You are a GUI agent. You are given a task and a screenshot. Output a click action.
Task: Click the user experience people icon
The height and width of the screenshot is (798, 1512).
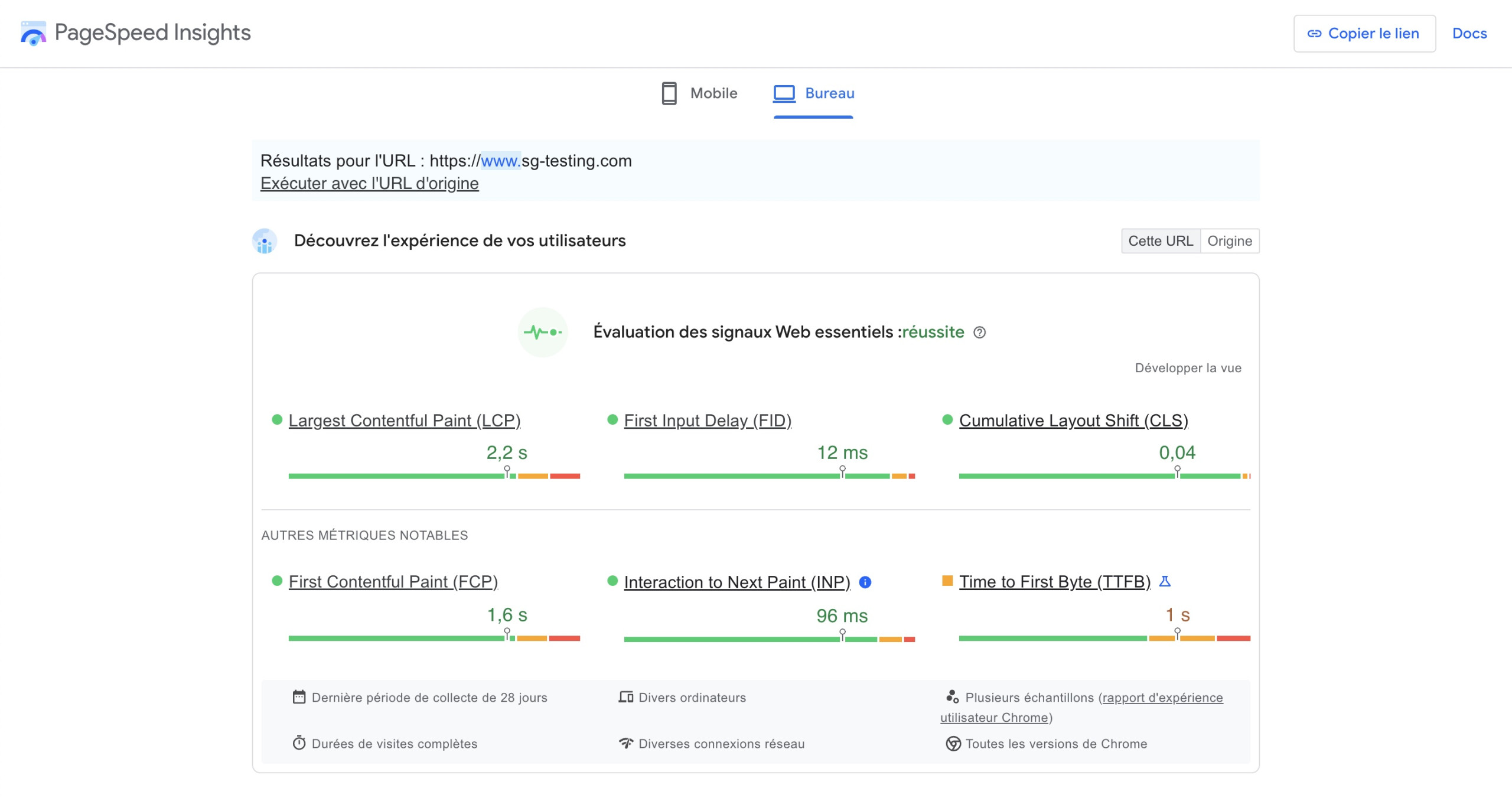(x=265, y=241)
